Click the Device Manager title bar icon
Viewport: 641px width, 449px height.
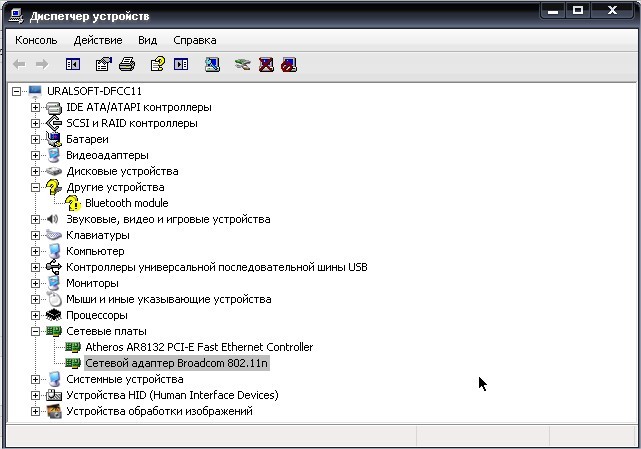(16, 16)
